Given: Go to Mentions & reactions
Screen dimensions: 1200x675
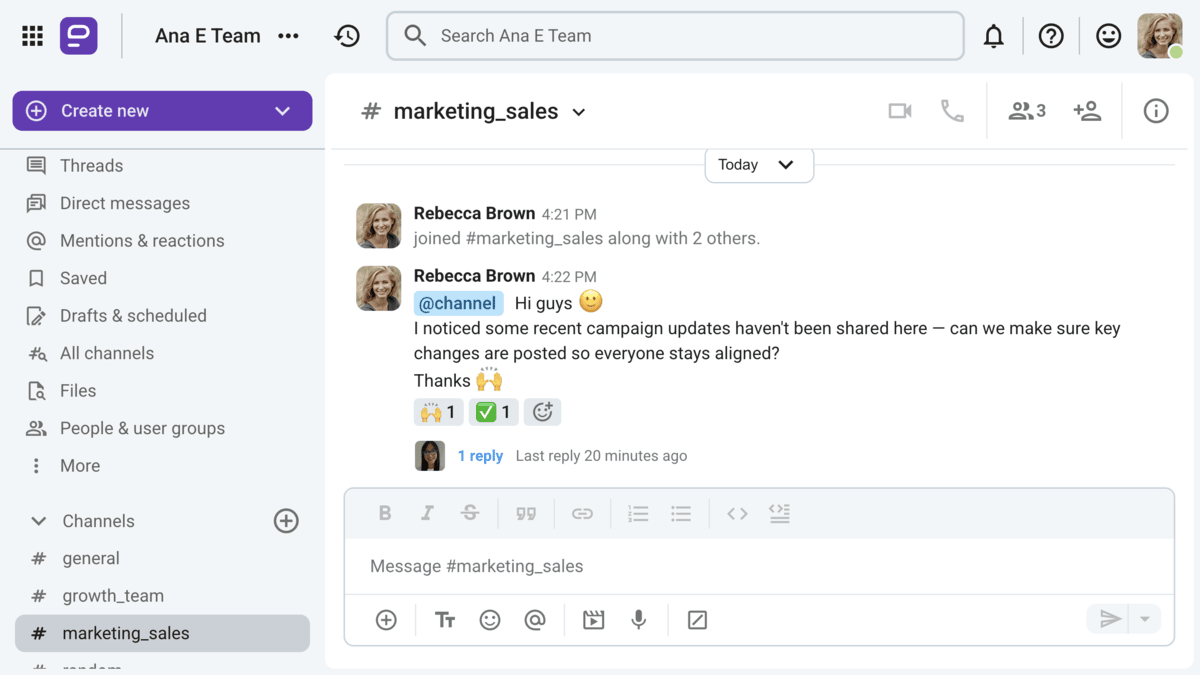Looking at the screenshot, I should tap(141, 241).
